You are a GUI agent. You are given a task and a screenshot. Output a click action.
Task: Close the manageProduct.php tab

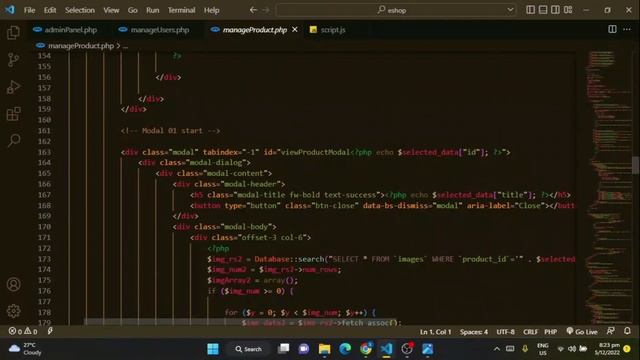(295, 29)
